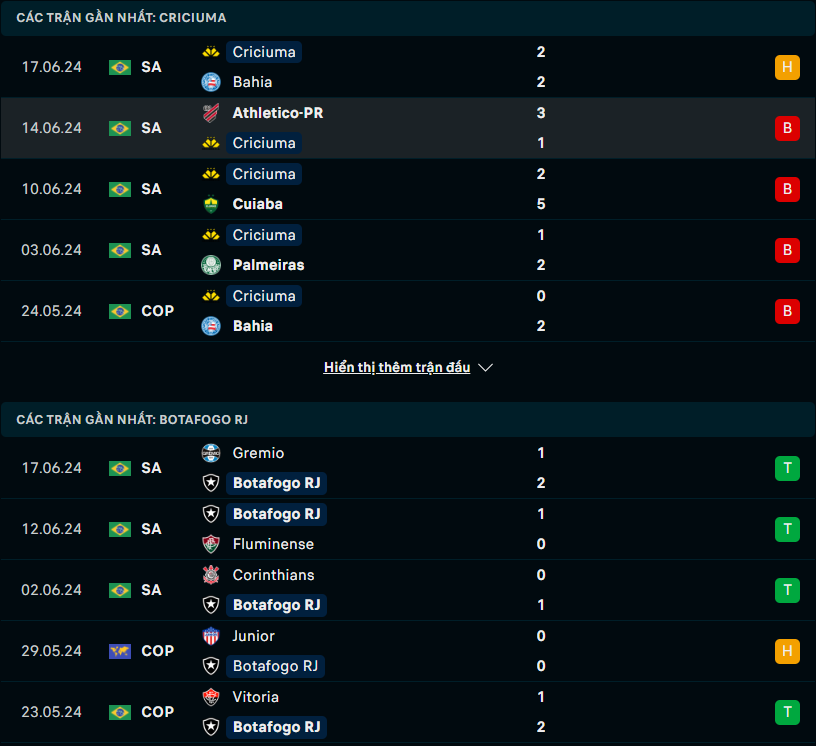This screenshot has height=746, width=816.
Task: Click Fluminense club crest icon
Action: [x=211, y=544]
